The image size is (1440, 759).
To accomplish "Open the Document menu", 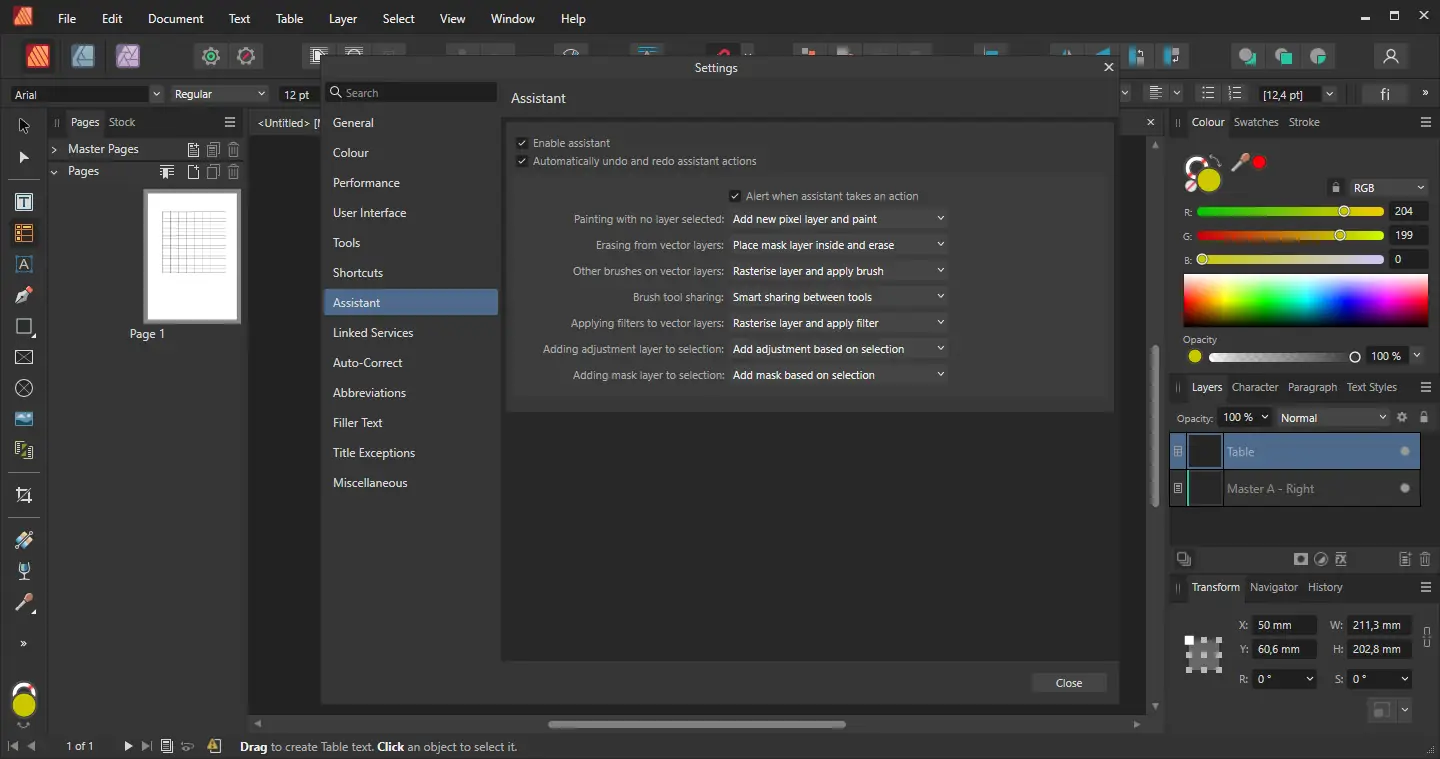I will coord(175,19).
